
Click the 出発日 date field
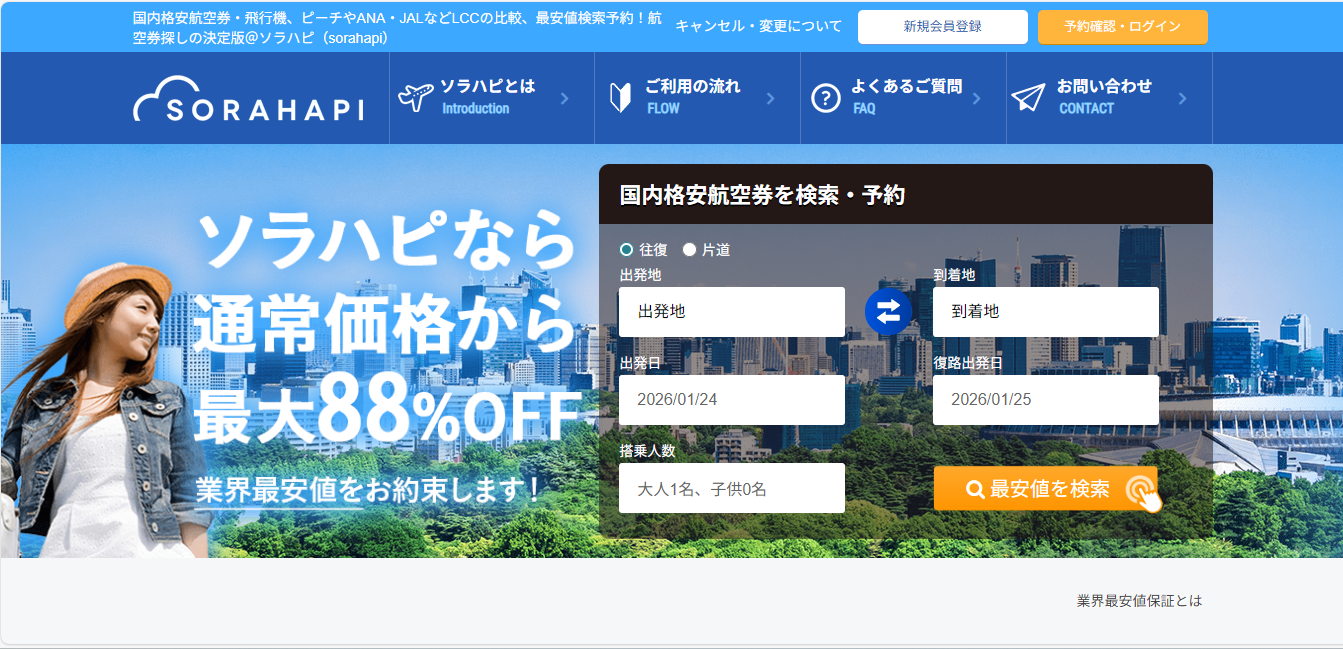tap(731, 400)
